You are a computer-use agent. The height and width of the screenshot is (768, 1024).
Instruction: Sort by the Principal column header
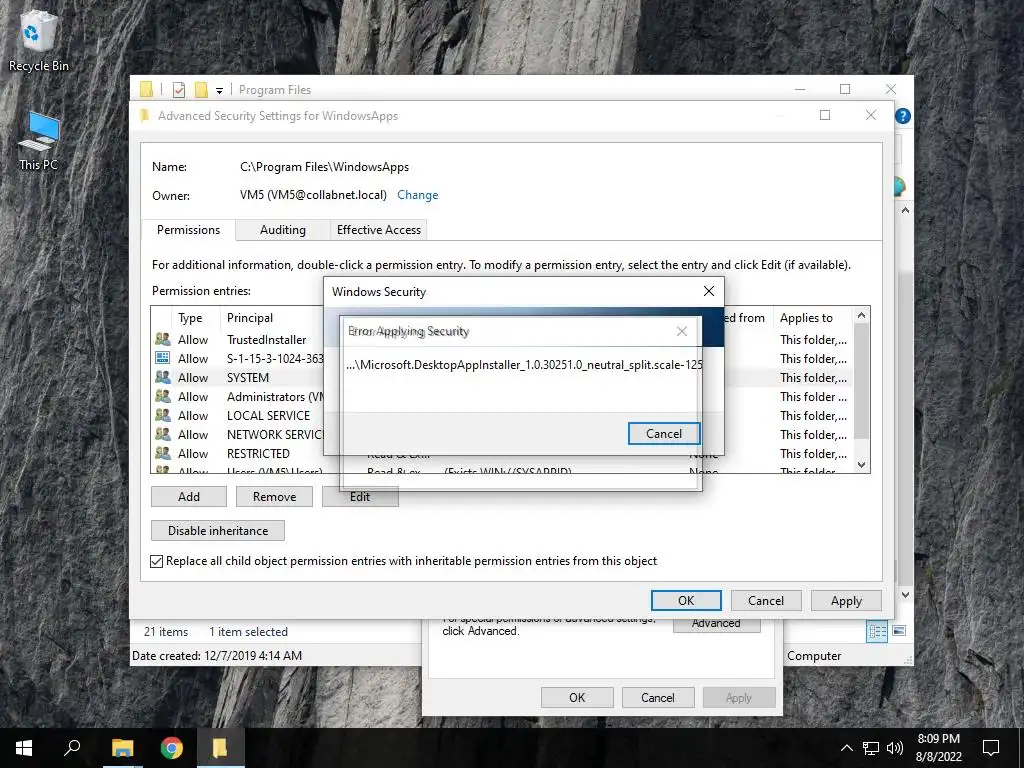250,317
